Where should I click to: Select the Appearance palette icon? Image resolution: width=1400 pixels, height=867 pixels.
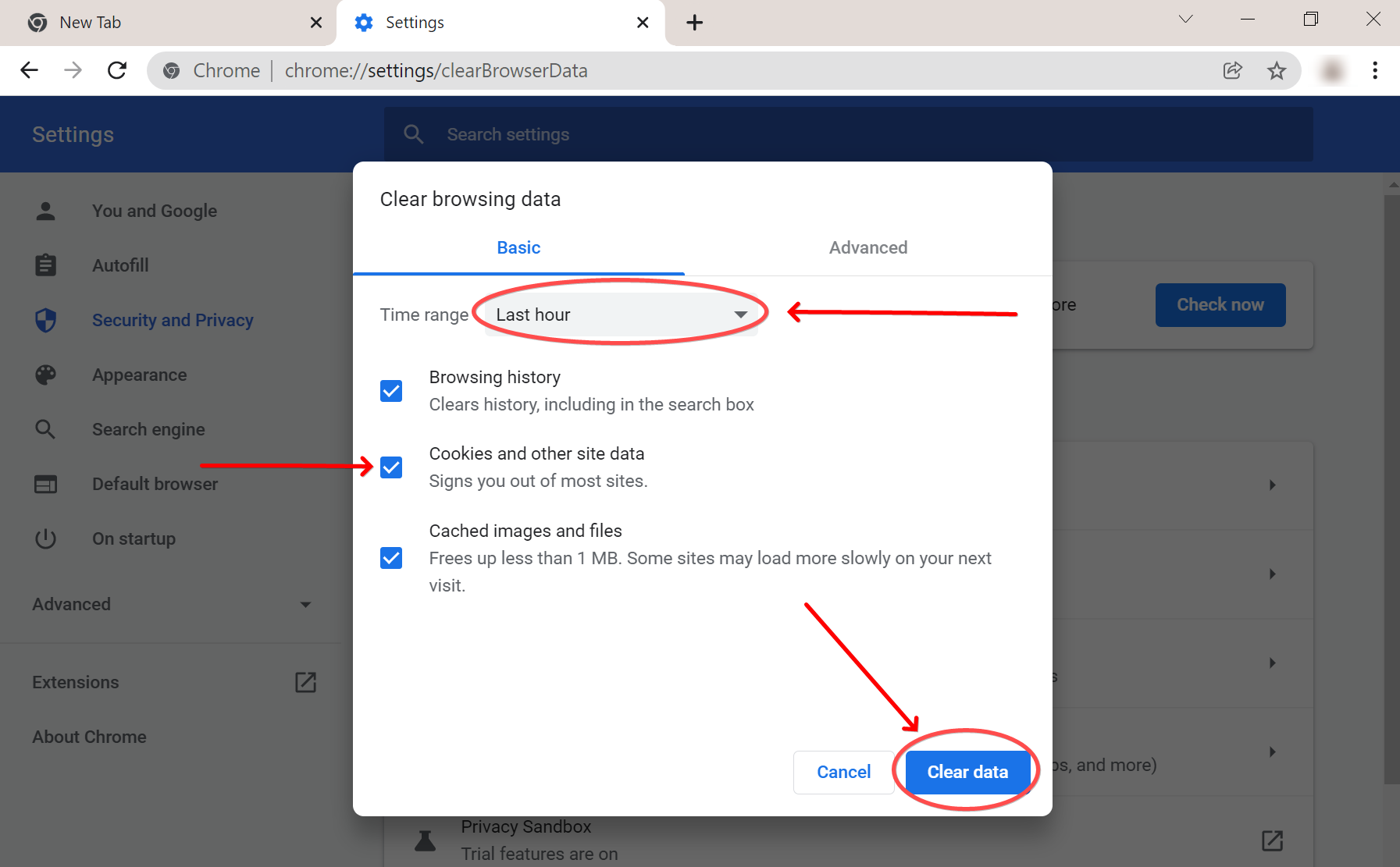[45, 375]
